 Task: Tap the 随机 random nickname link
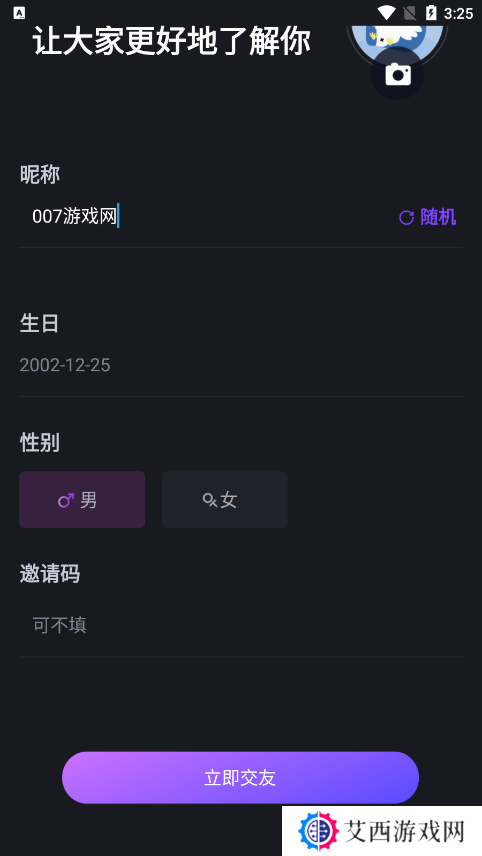(428, 217)
